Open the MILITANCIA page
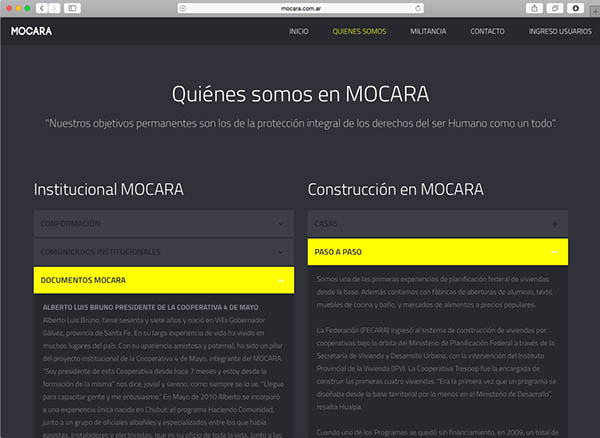 pyautogui.click(x=428, y=31)
